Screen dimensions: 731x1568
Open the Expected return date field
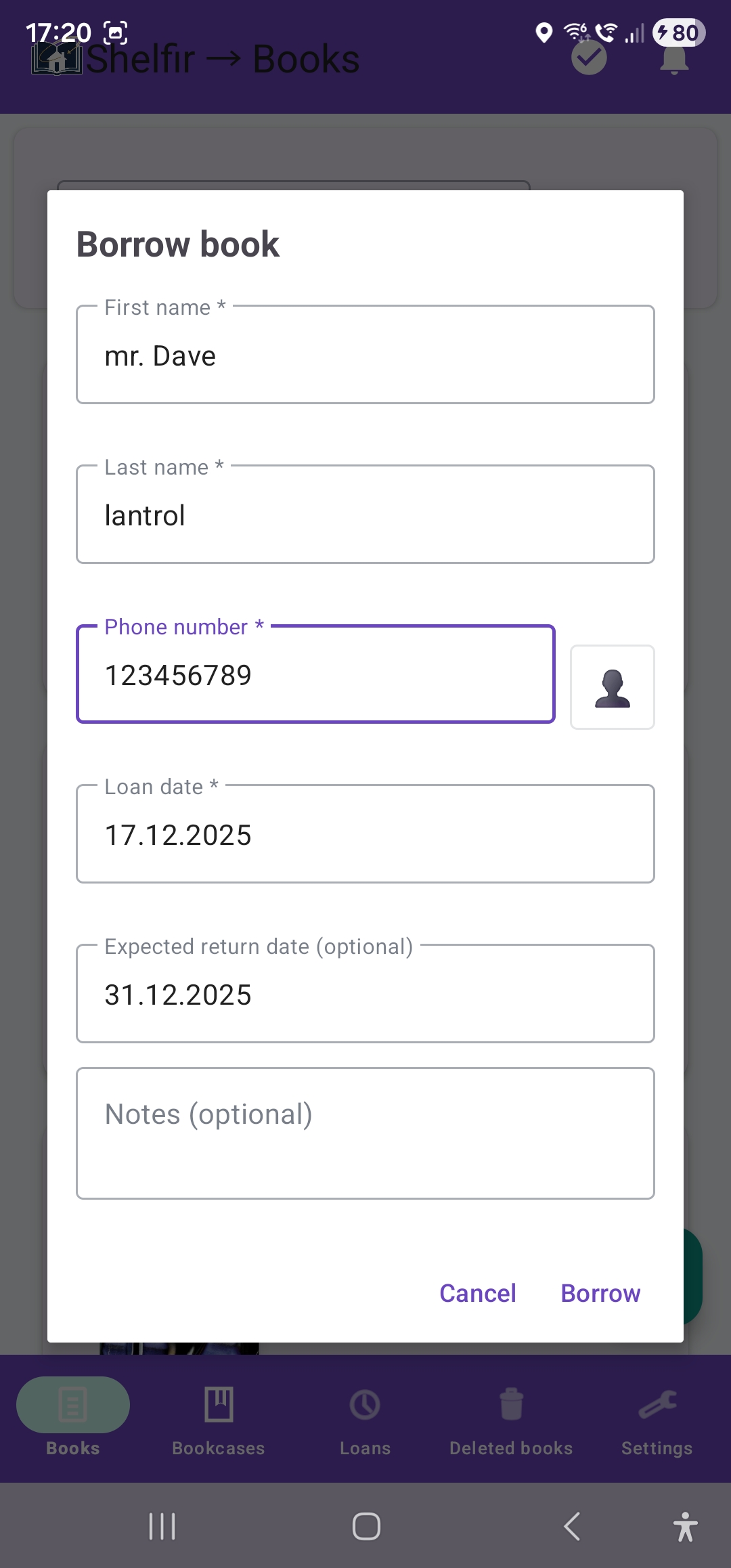click(365, 995)
